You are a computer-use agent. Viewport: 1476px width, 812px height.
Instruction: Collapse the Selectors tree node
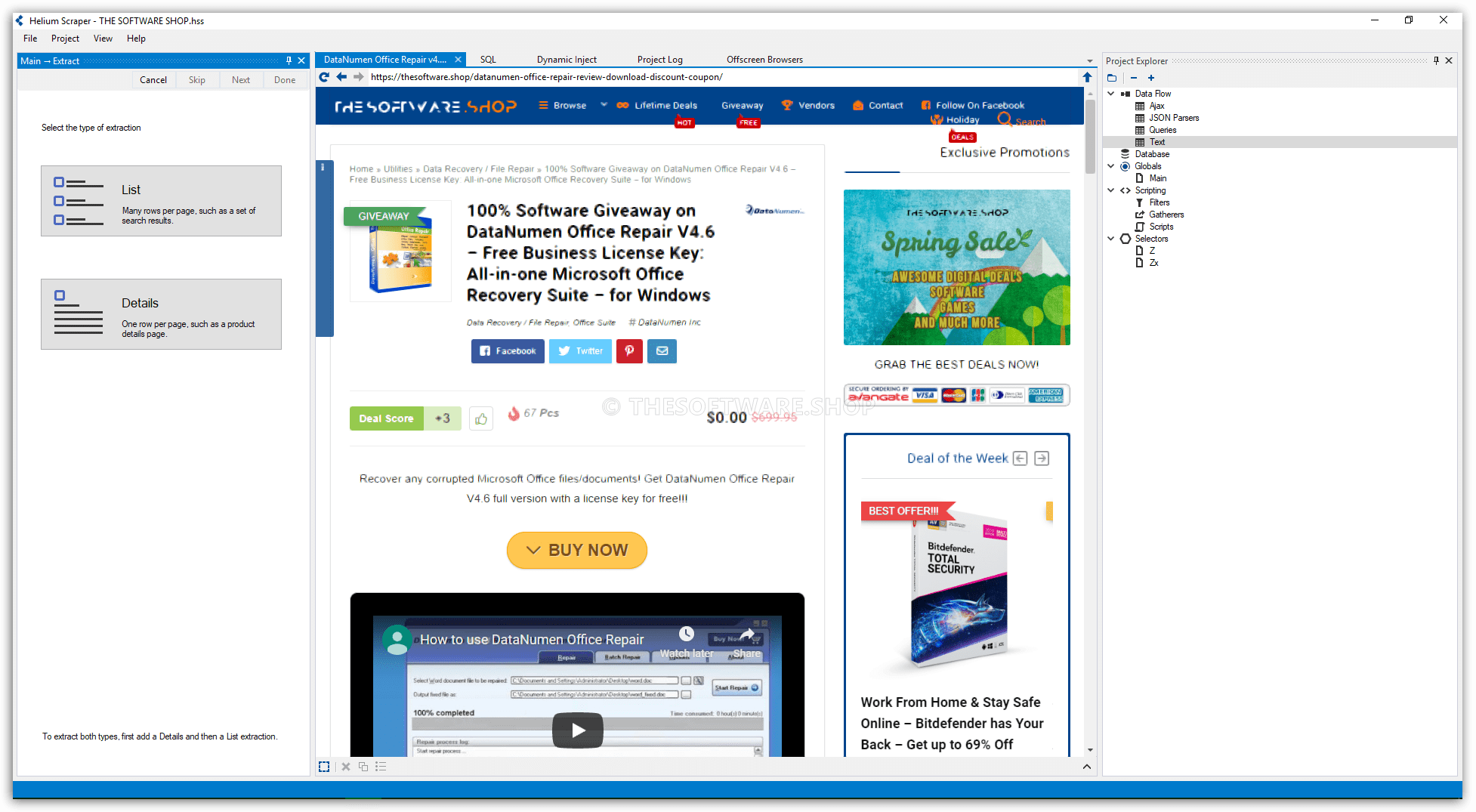click(x=1111, y=239)
